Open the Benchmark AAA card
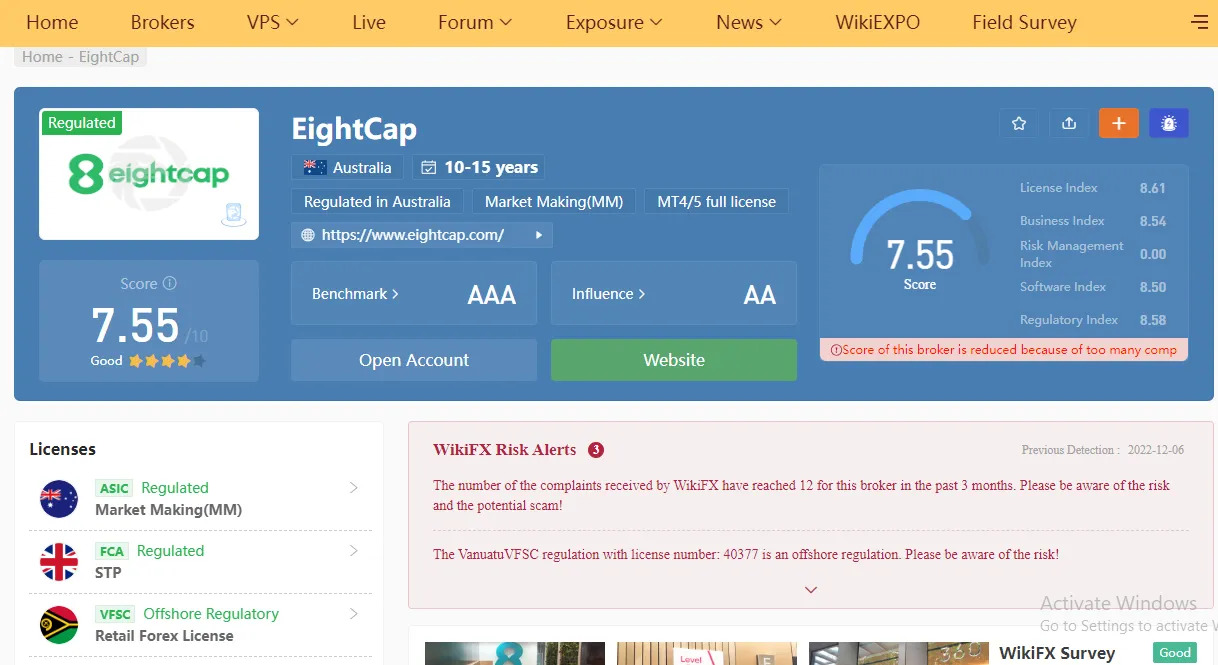 point(414,294)
